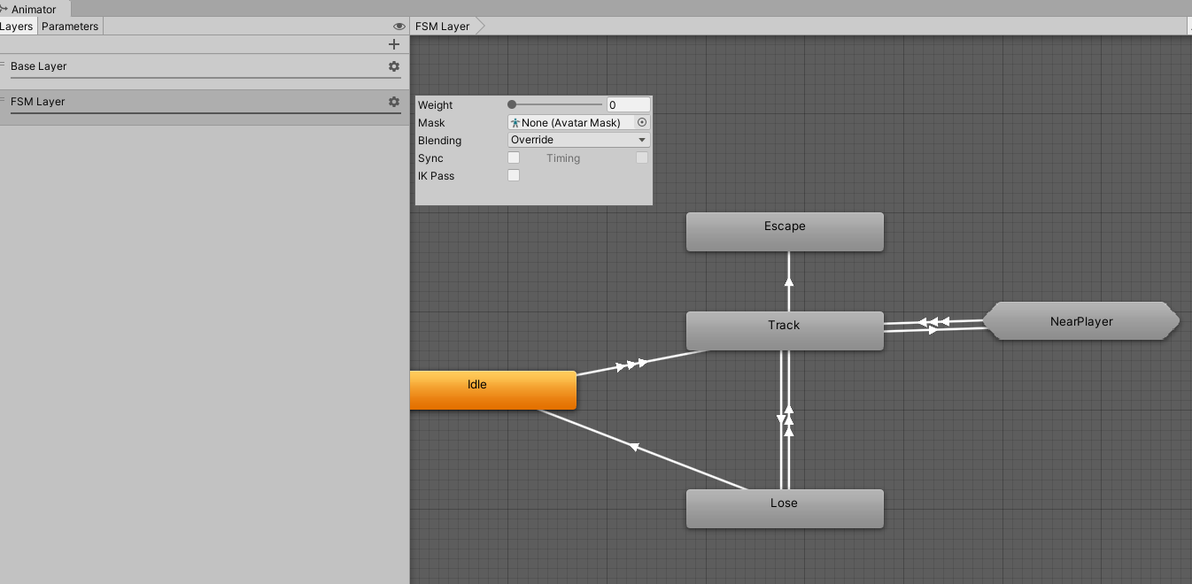Screen dimensions: 1192x584
Task: Toggle the Timing checkbox
Action: pos(642,158)
